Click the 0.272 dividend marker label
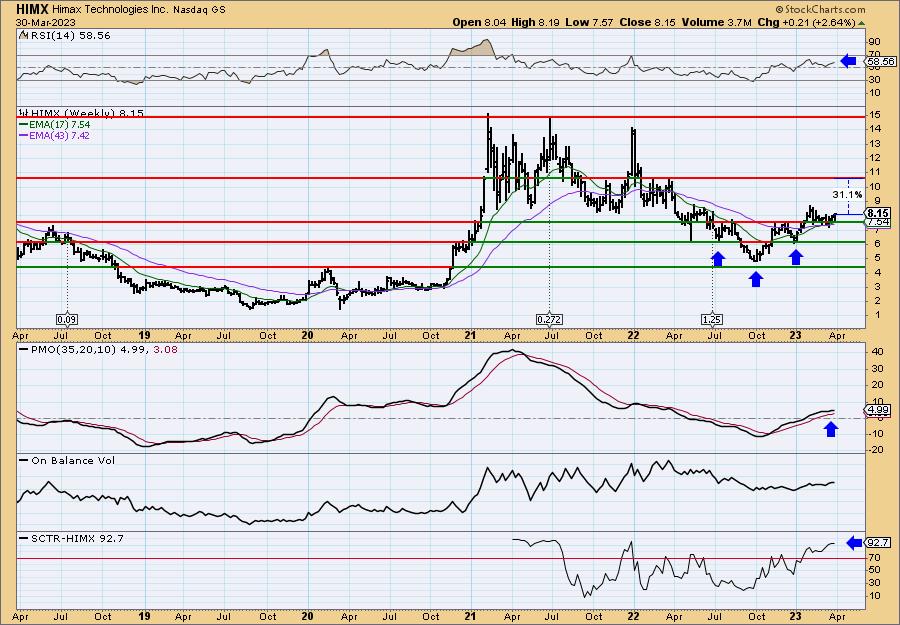This screenshot has height=625, width=900. [x=550, y=320]
